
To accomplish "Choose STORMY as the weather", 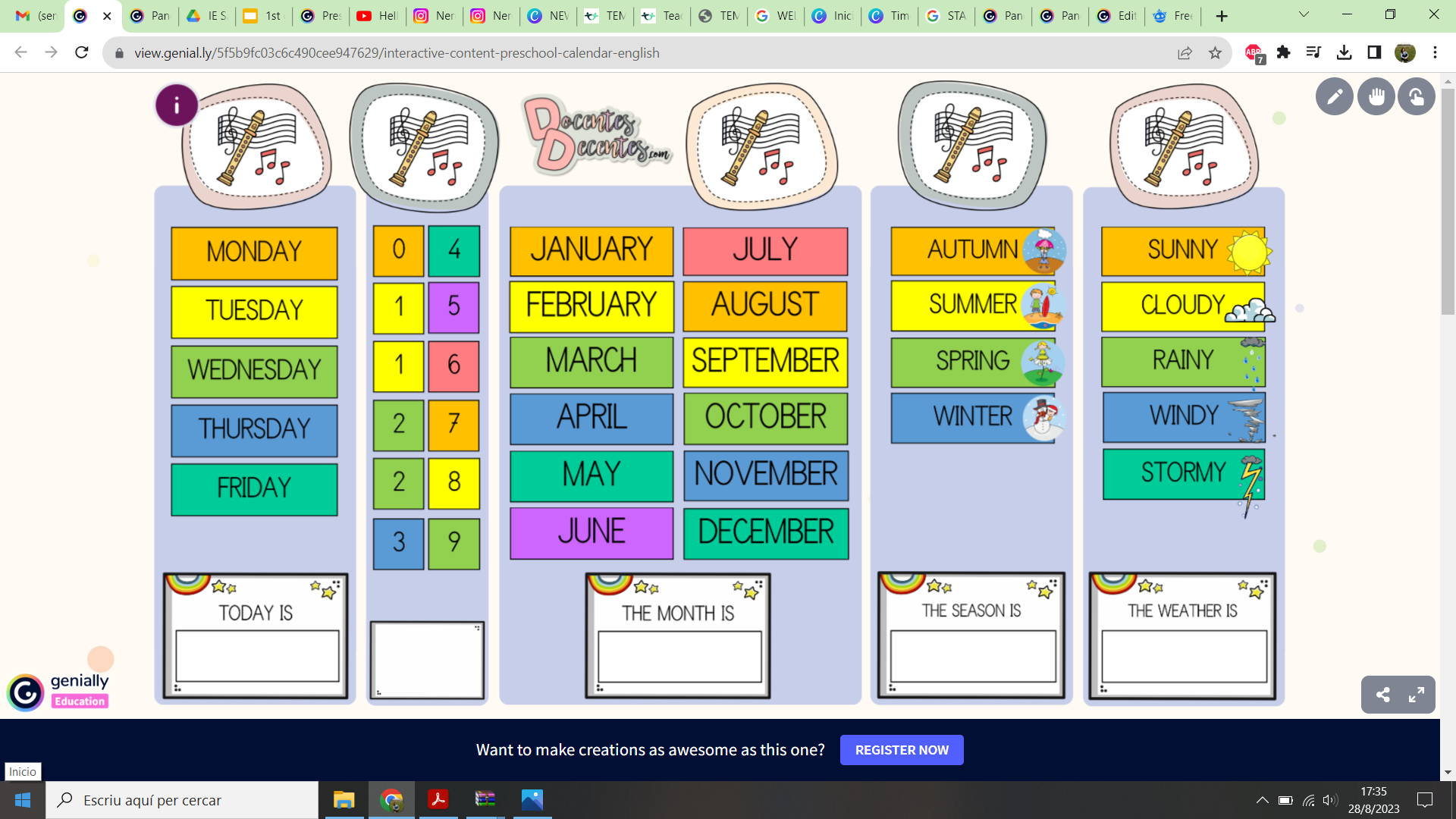I will (1181, 474).
